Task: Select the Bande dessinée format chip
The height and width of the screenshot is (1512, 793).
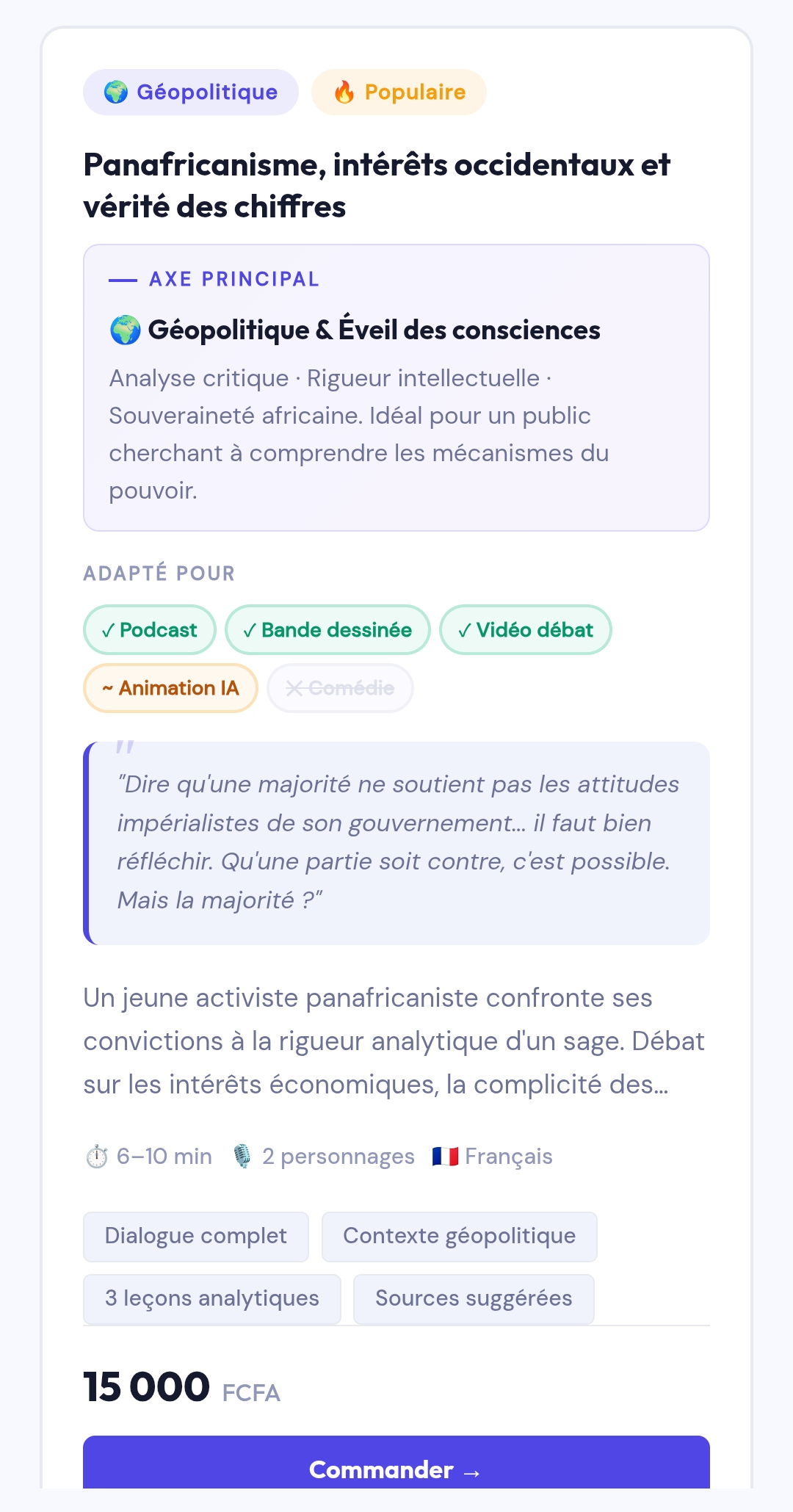Action: click(327, 630)
